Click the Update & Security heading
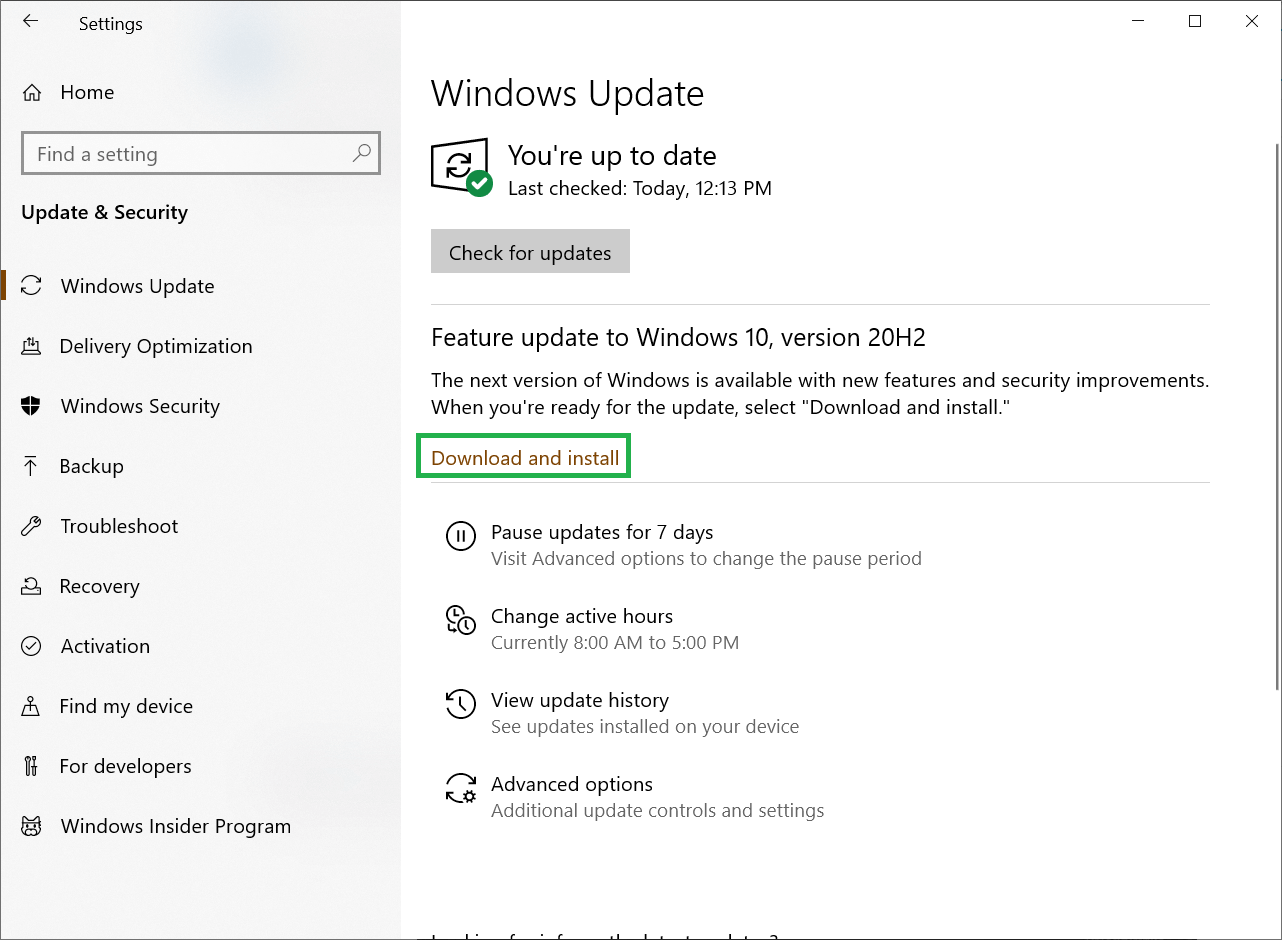This screenshot has width=1282, height=940. coord(104,212)
